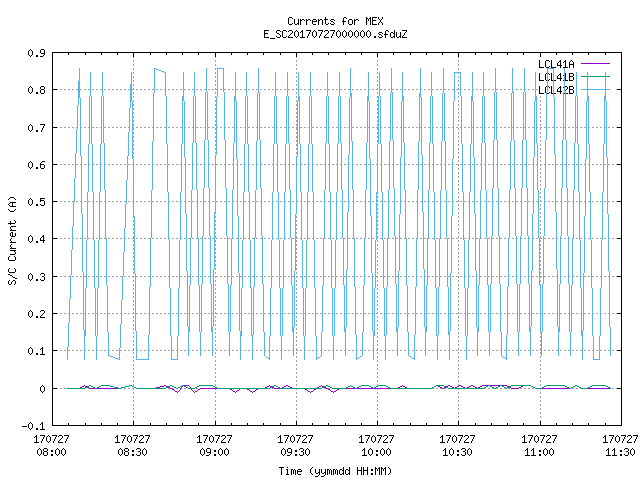Click the 0.5 y-axis tick value
Screen dimensions: 640x480
pos(36,202)
